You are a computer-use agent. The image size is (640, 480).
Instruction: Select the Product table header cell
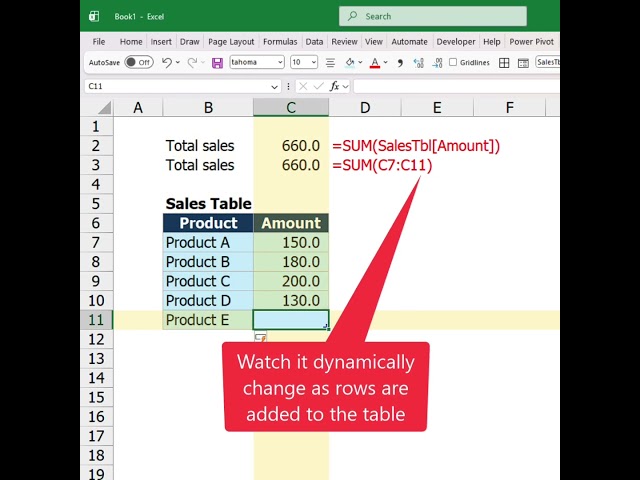[208, 223]
